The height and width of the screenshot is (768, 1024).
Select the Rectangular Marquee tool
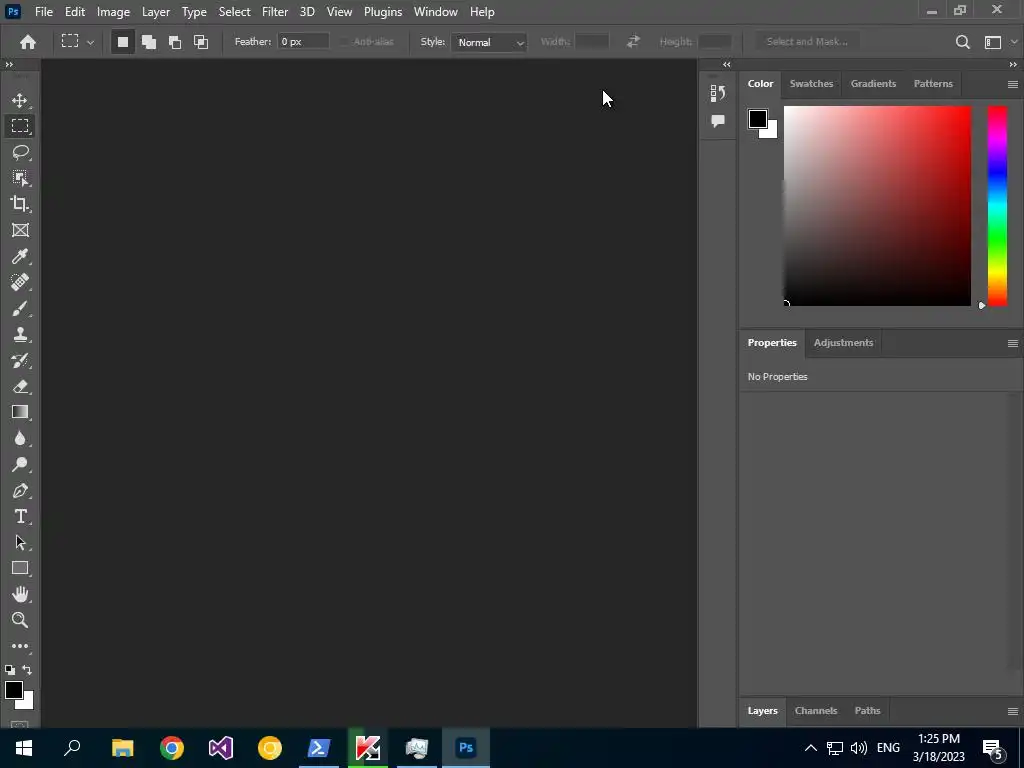pos(20,125)
